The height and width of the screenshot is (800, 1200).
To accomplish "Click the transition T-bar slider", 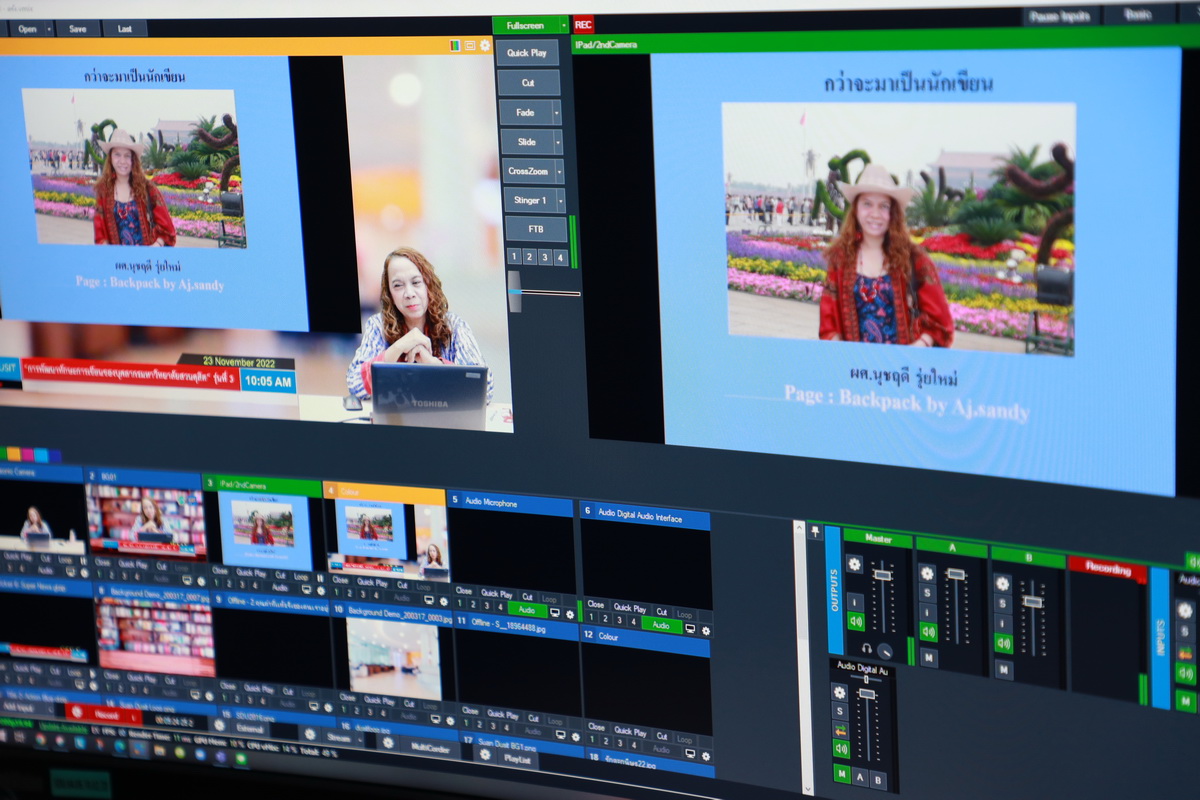I will tap(514, 292).
